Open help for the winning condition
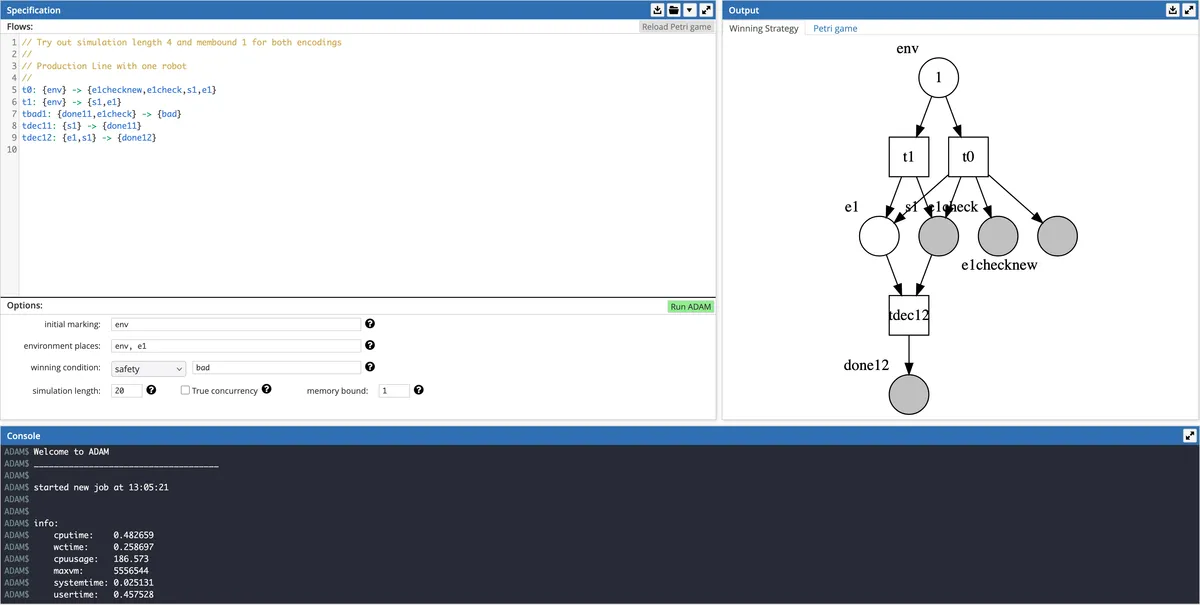The height and width of the screenshot is (605, 1200). [370, 367]
